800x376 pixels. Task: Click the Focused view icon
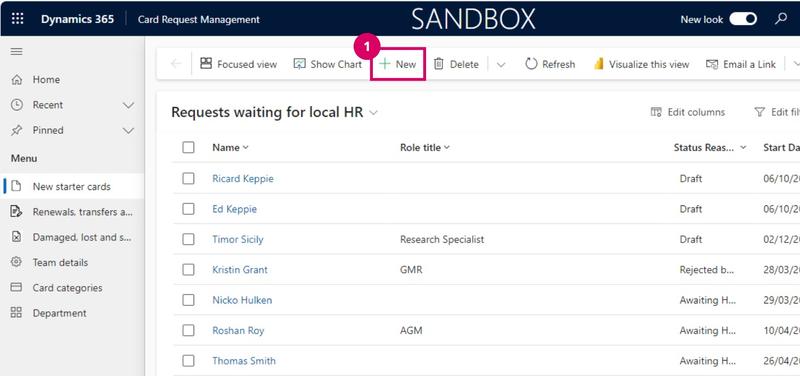coord(206,64)
